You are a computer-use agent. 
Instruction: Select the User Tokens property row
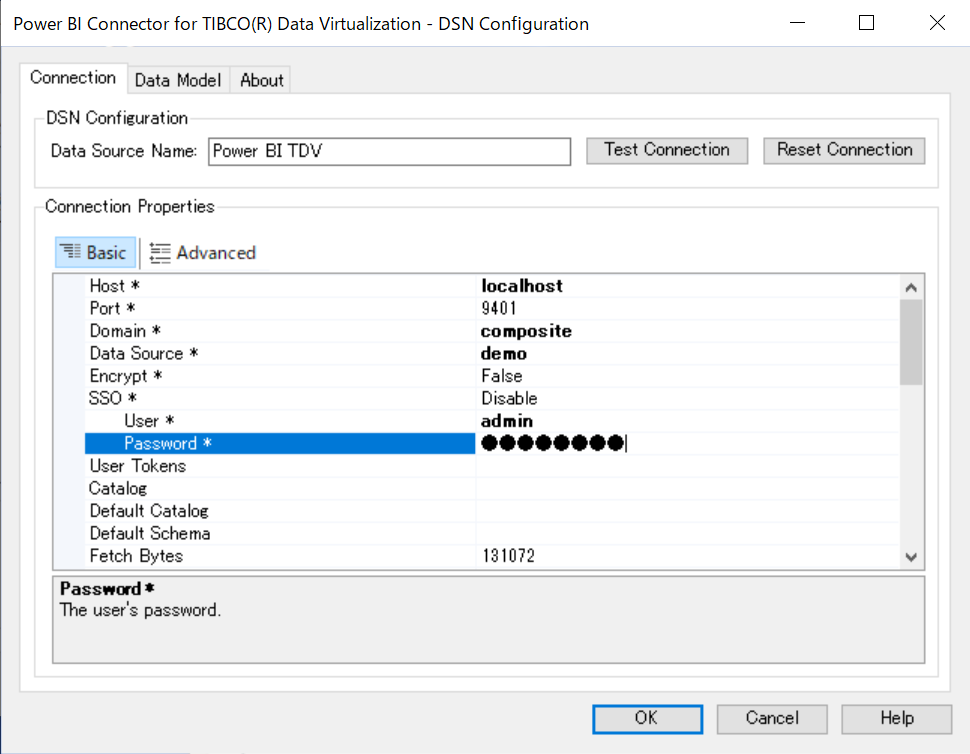pyautogui.click(x=491, y=466)
